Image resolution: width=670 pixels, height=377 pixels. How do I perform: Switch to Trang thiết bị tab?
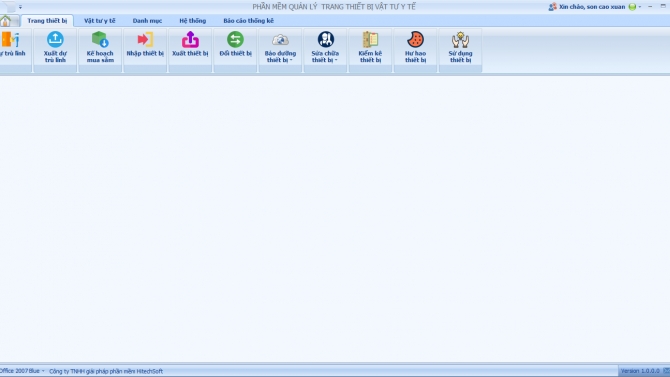[x=47, y=21]
